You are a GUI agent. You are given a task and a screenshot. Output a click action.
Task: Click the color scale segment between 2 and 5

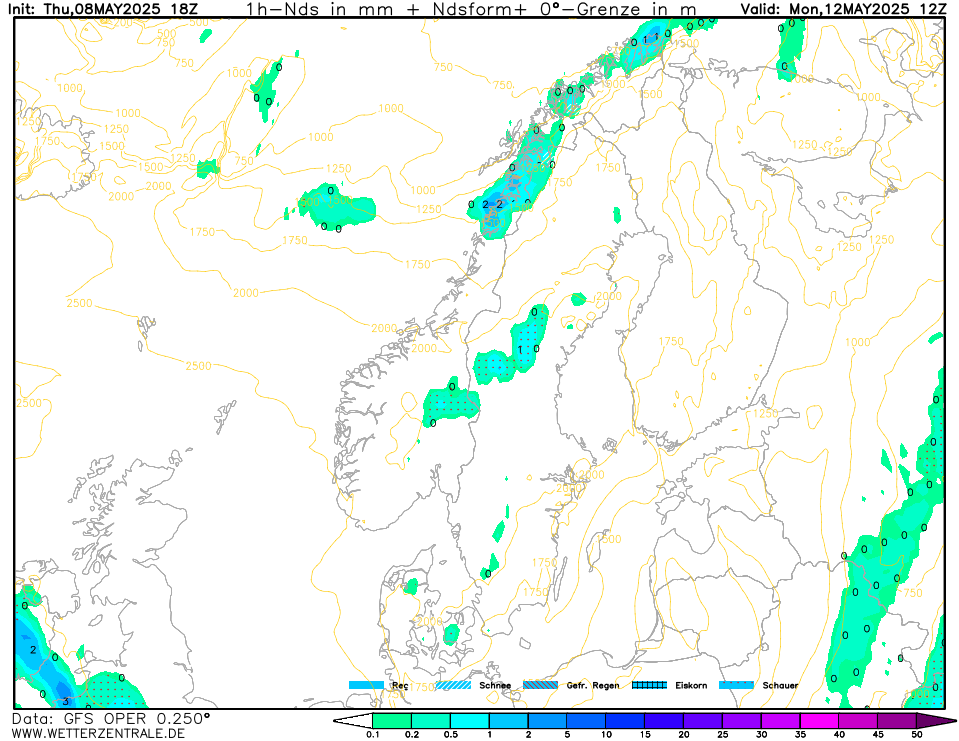[547, 721]
